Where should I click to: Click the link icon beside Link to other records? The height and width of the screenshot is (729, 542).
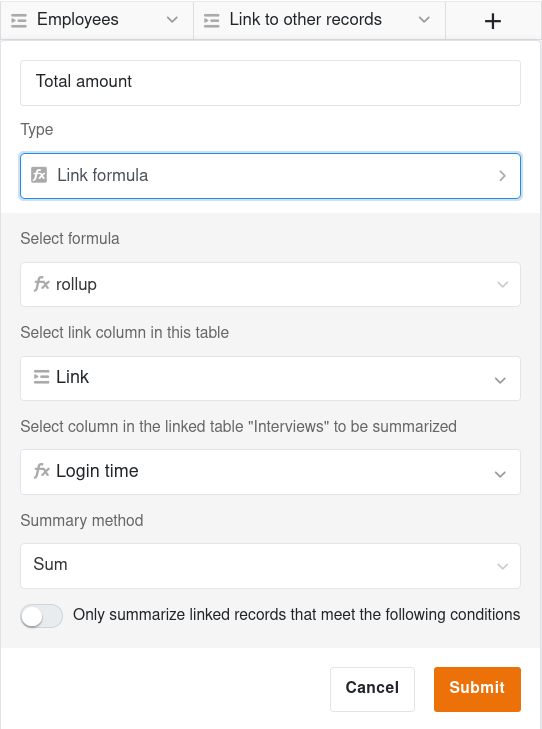[x=212, y=21]
